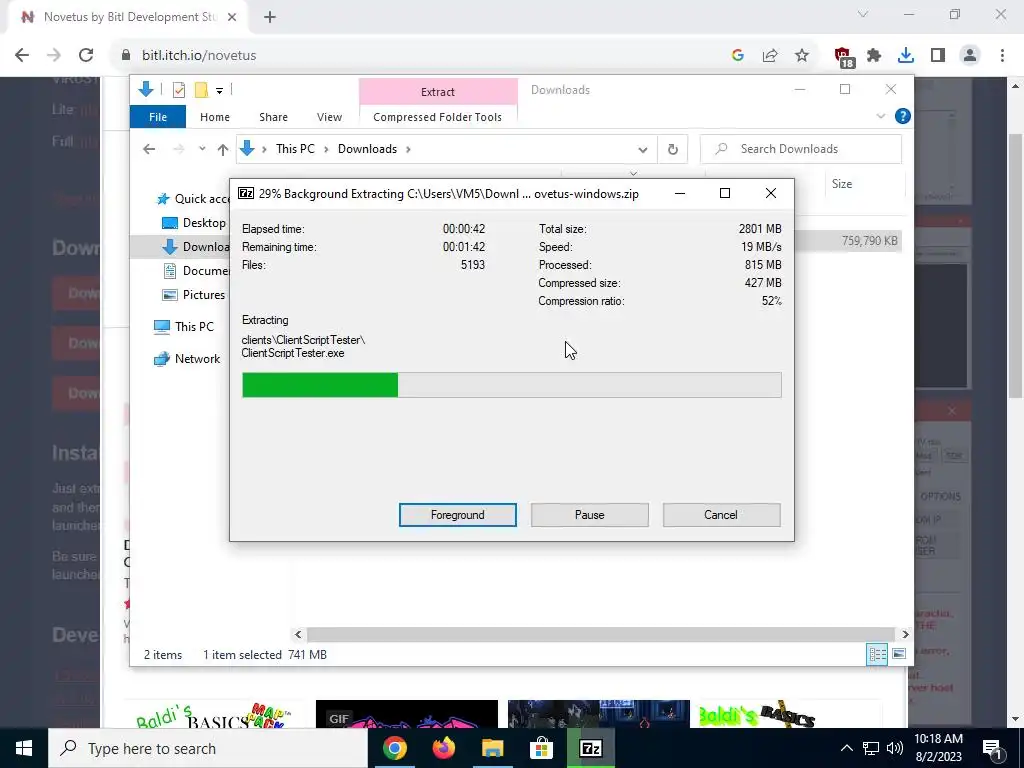The height and width of the screenshot is (768, 1024).
Task: Click taskbar search box
Action: tap(208, 748)
